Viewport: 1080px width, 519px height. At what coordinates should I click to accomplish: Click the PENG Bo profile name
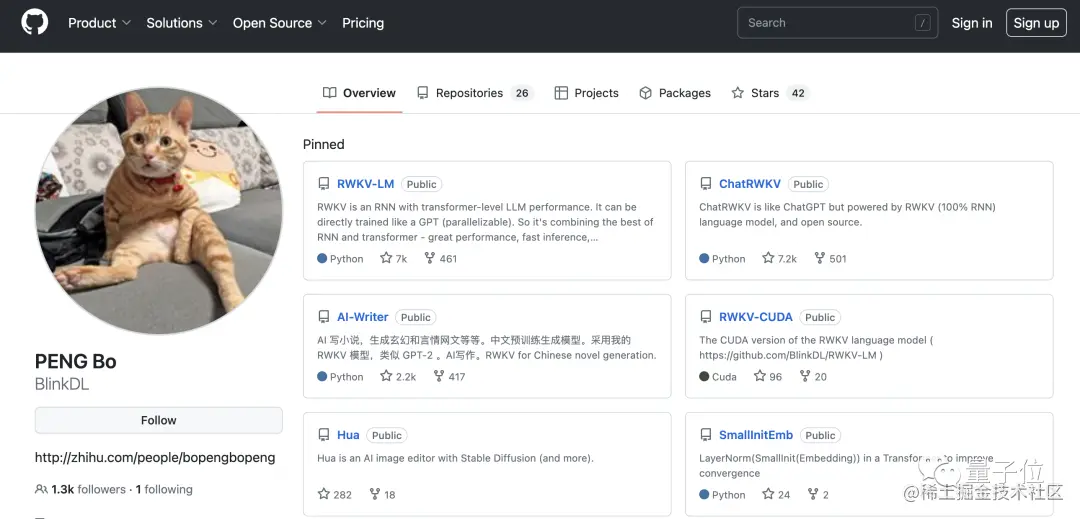(76, 361)
